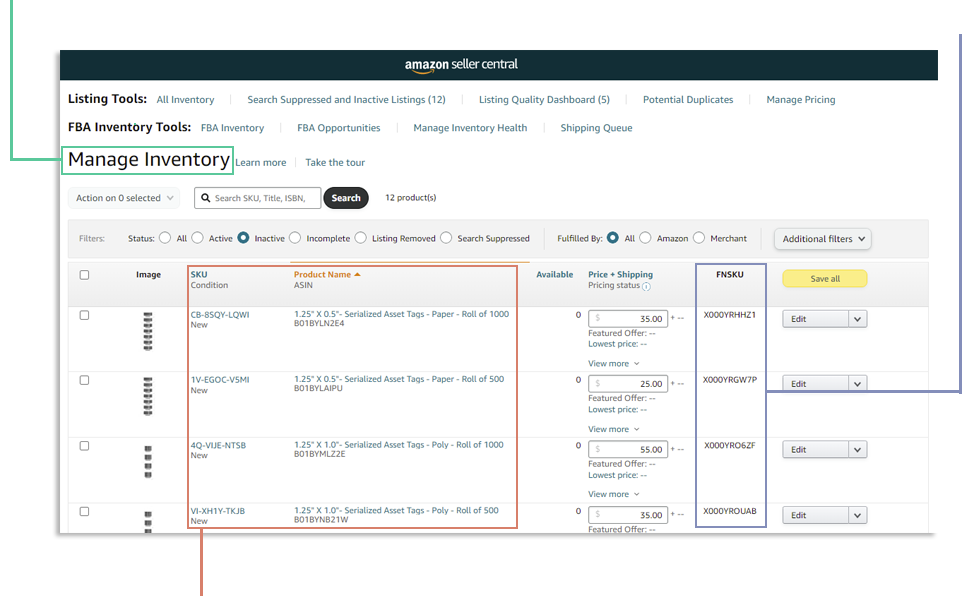Open Potential Duplicates

point(688,100)
